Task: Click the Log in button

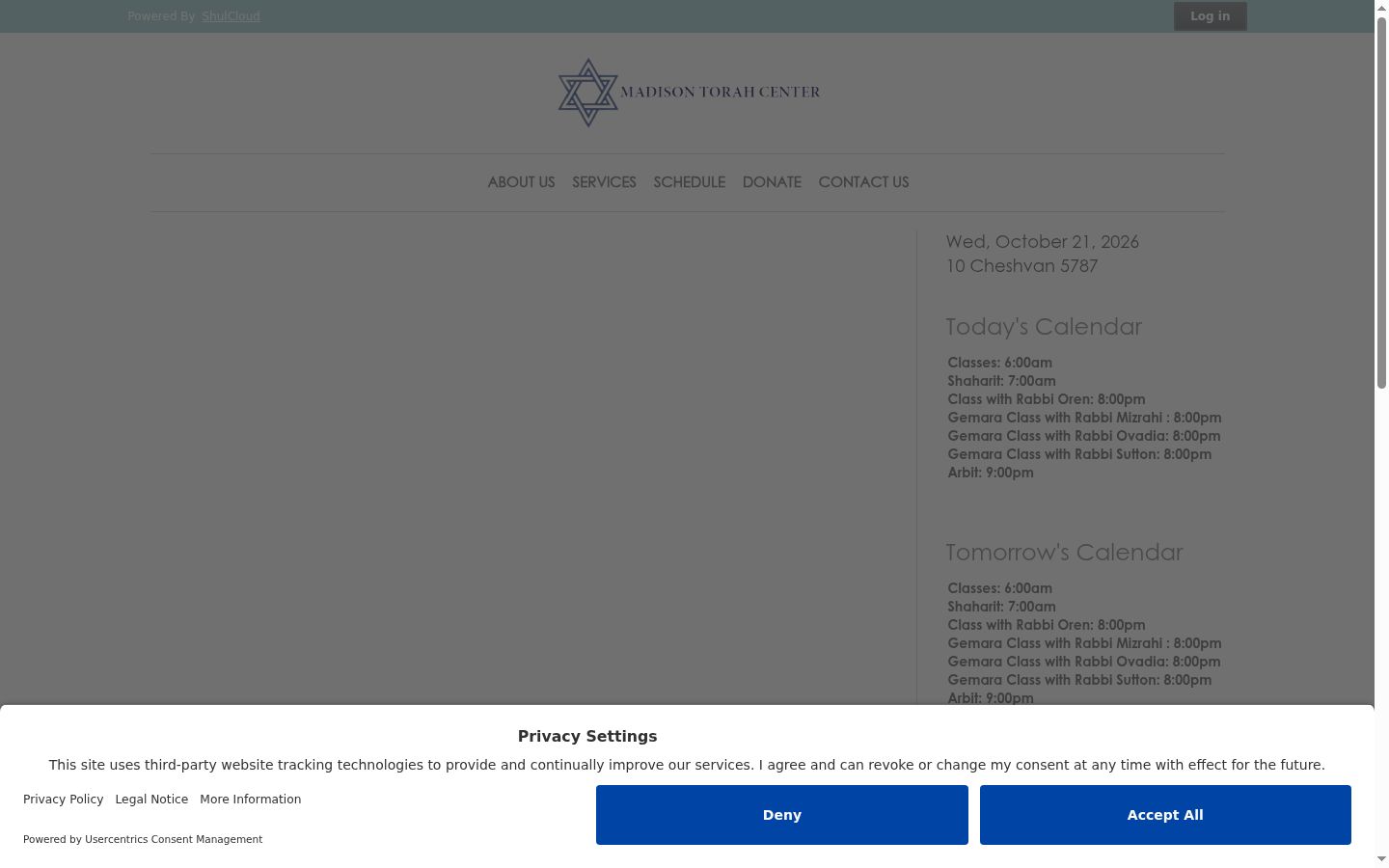Action: click(1210, 15)
